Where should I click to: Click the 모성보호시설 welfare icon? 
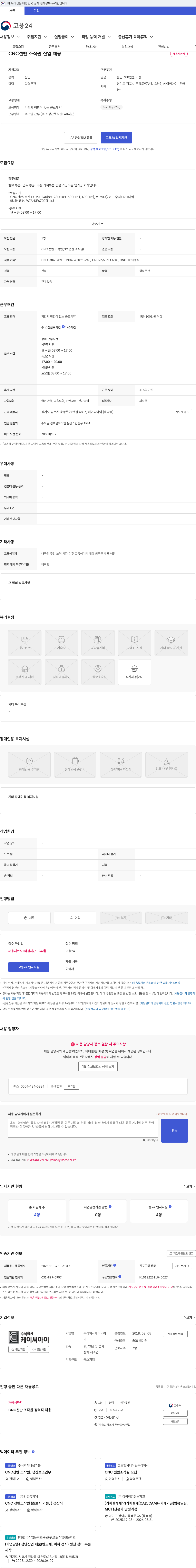click(98, 672)
